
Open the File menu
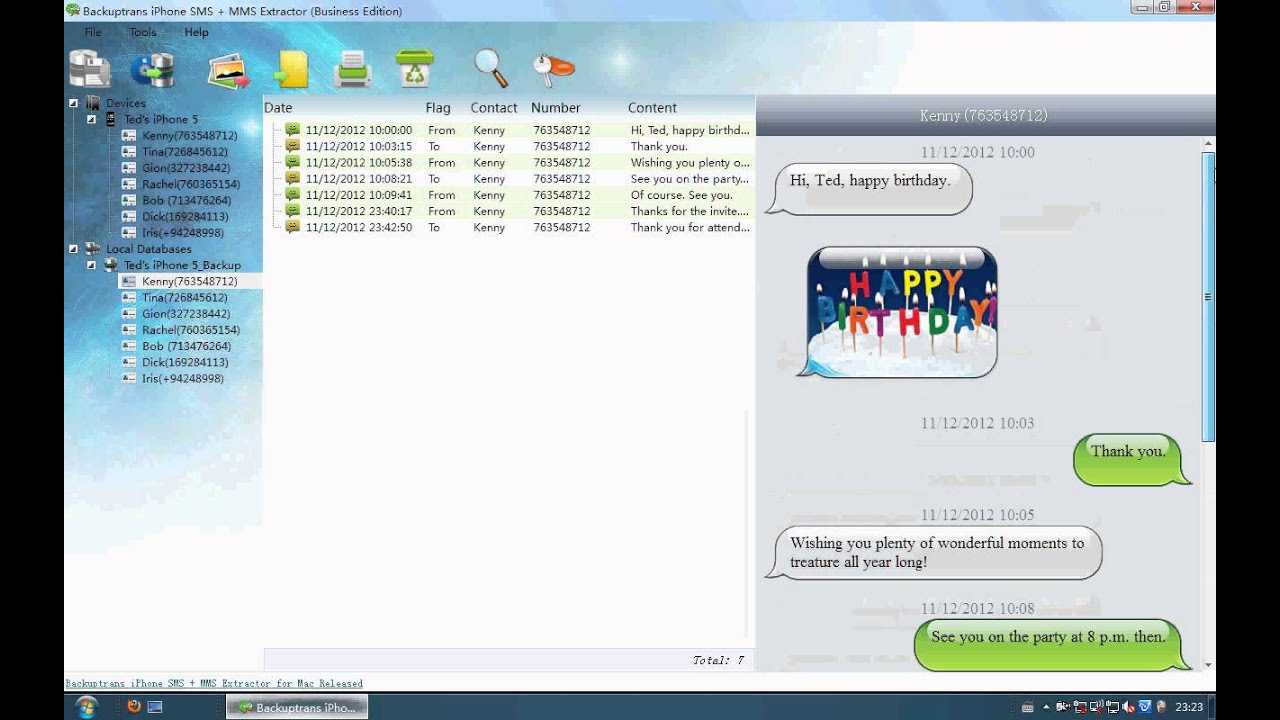pyautogui.click(x=93, y=32)
